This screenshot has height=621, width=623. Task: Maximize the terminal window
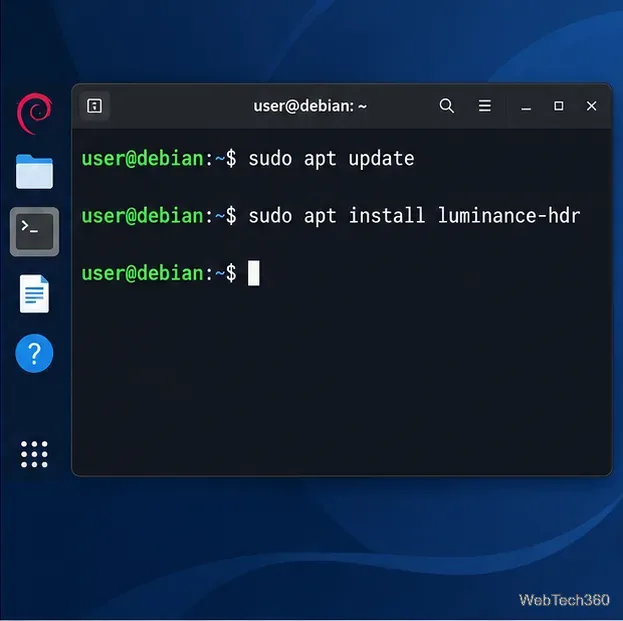tap(559, 106)
